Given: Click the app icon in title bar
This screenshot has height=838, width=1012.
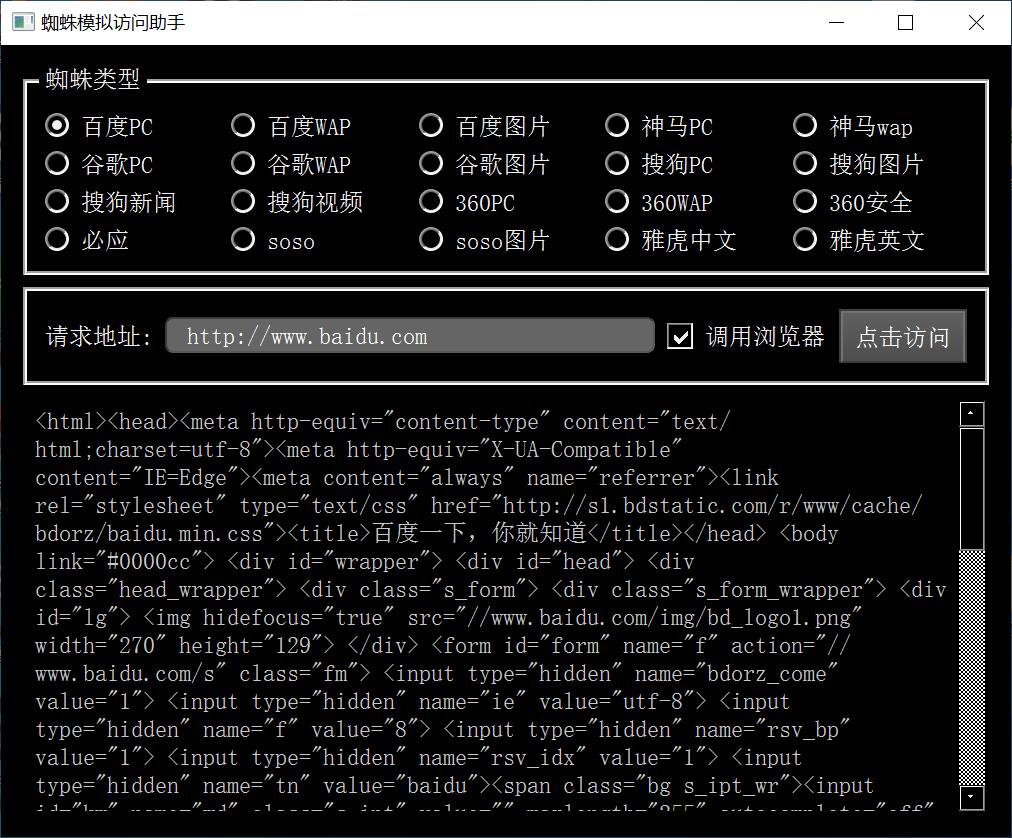Looking at the screenshot, I should (x=23, y=23).
